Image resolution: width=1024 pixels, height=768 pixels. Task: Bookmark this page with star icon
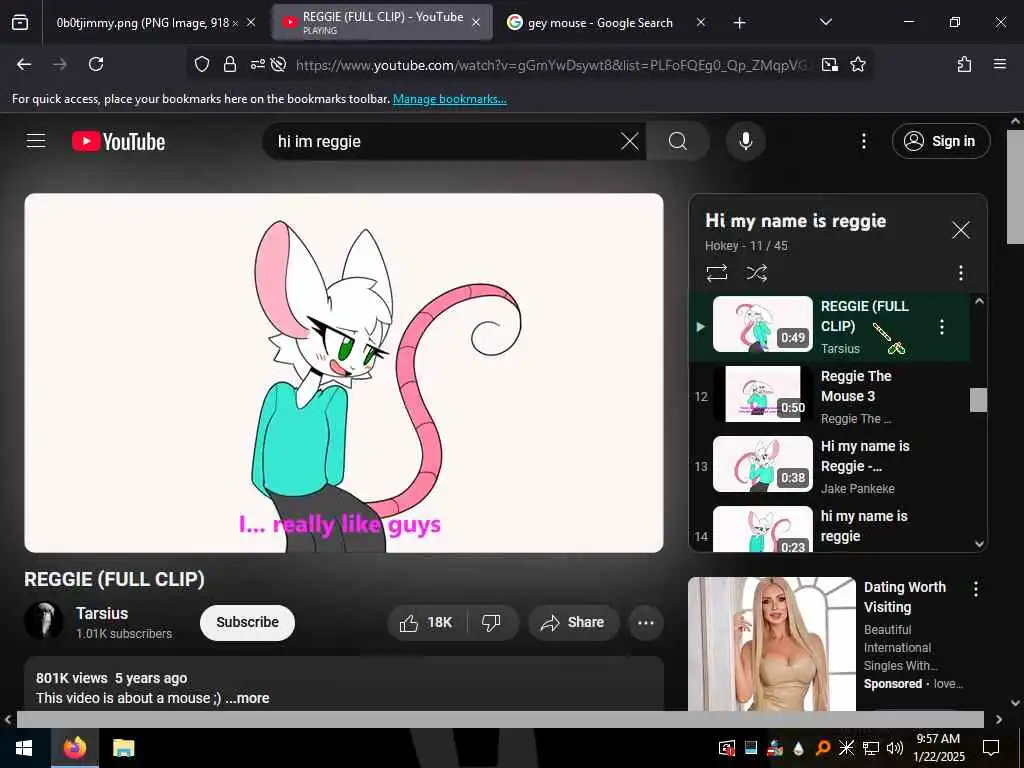tap(857, 64)
